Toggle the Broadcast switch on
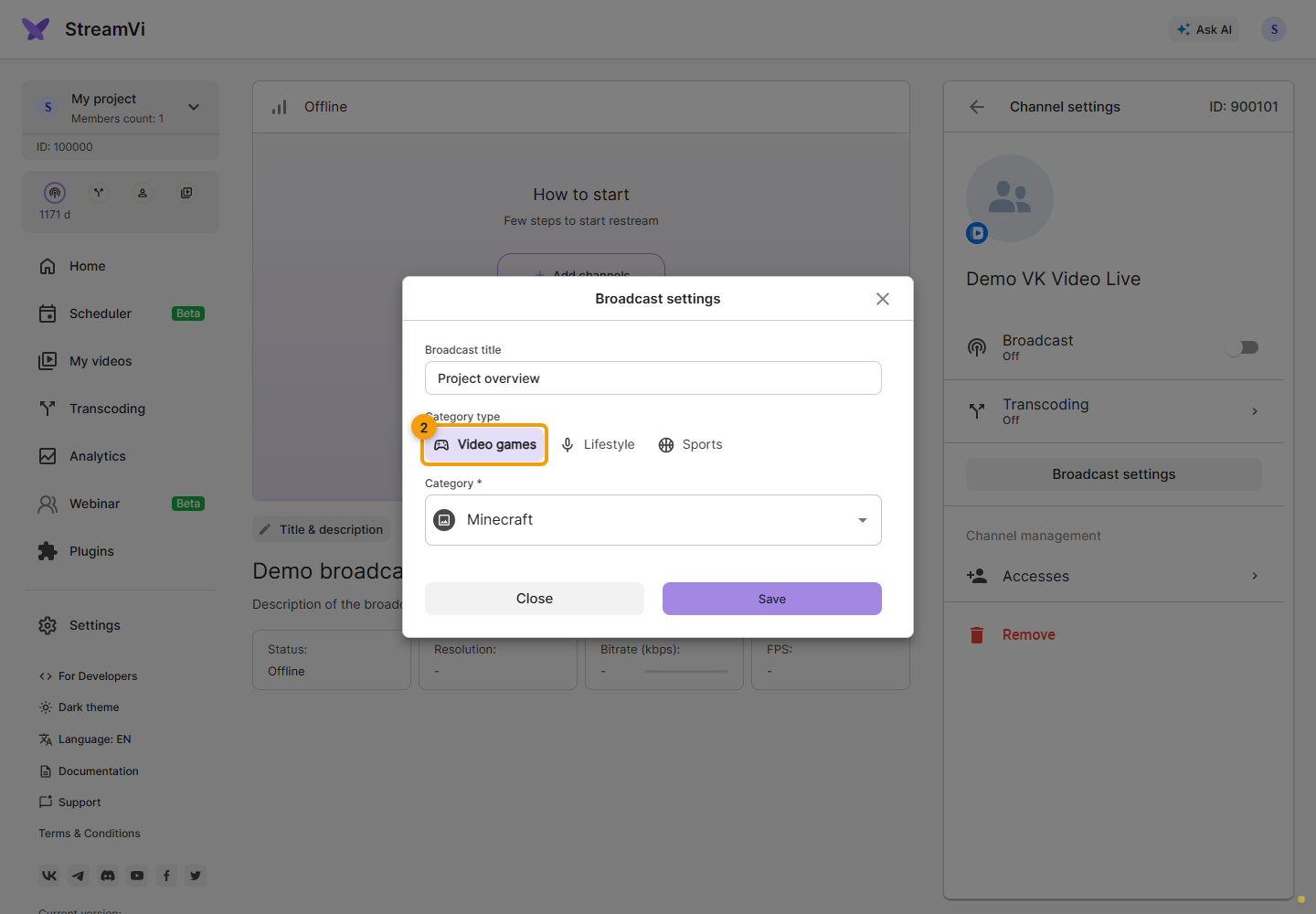Image resolution: width=1316 pixels, height=914 pixels. [x=1243, y=347]
